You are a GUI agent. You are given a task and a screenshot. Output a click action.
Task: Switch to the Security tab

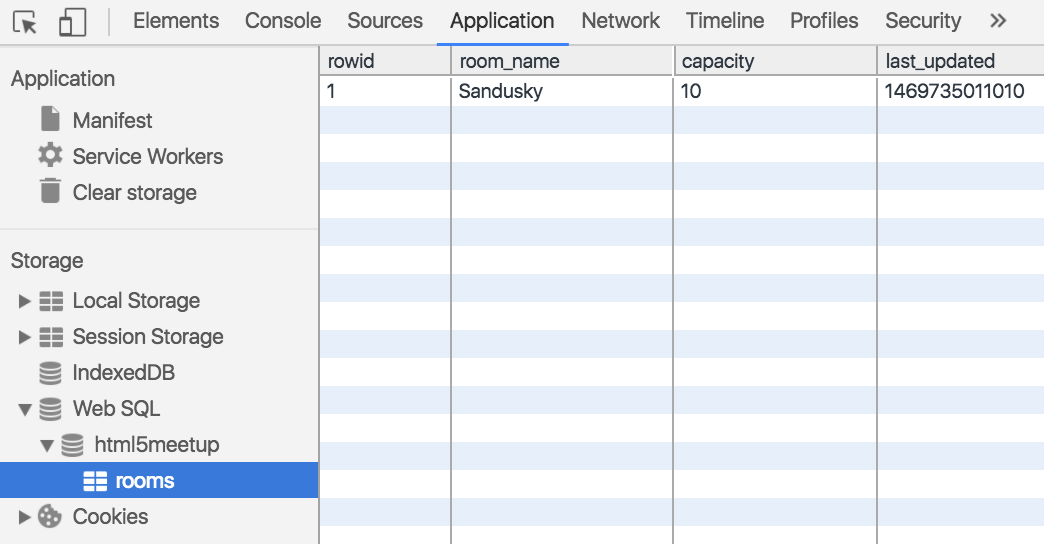click(923, 21)
